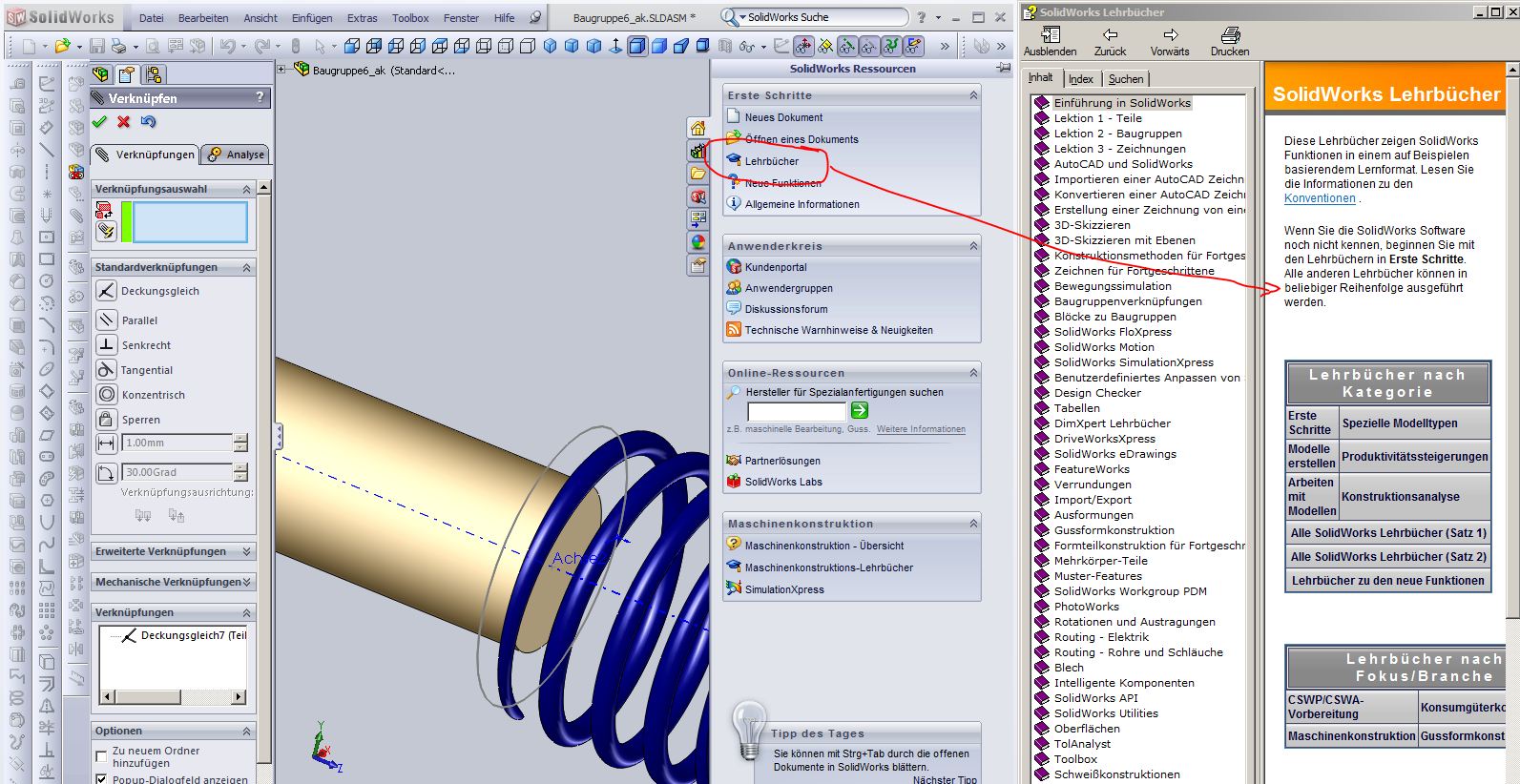Confirm the mate with the green checkmark
This screenshot has height=784, width=1520.
[99, 122]
